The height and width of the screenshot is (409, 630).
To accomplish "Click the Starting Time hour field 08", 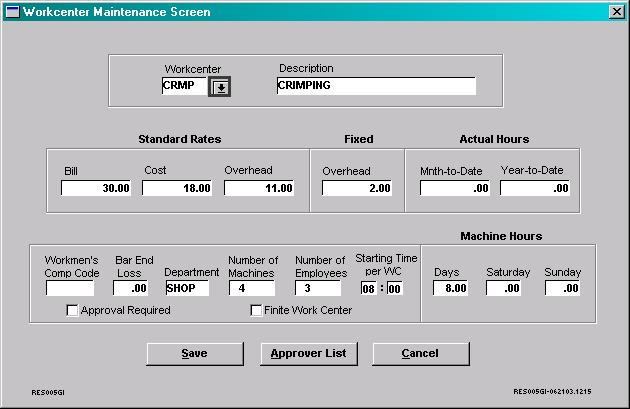I will click(369, 288).
